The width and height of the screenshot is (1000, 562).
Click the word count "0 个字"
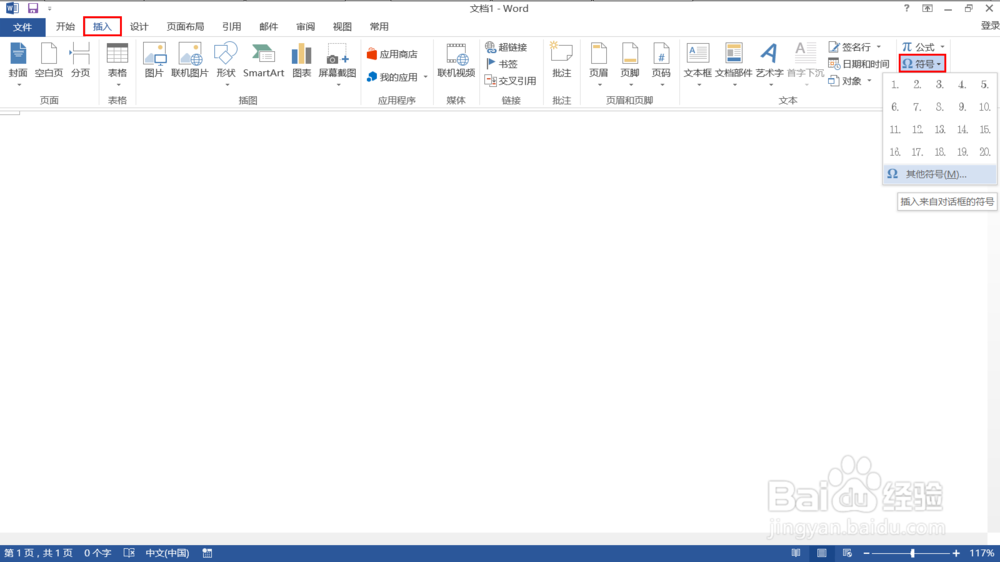click(98, 553)
